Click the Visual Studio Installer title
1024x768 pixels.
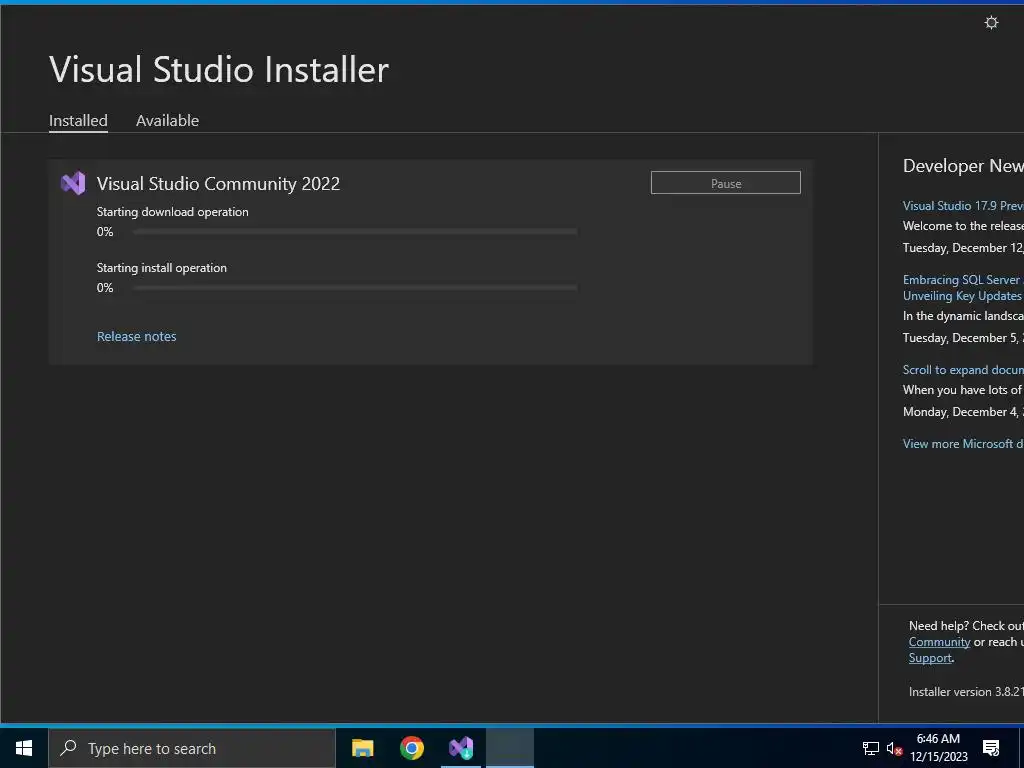[x=219, y=69]
